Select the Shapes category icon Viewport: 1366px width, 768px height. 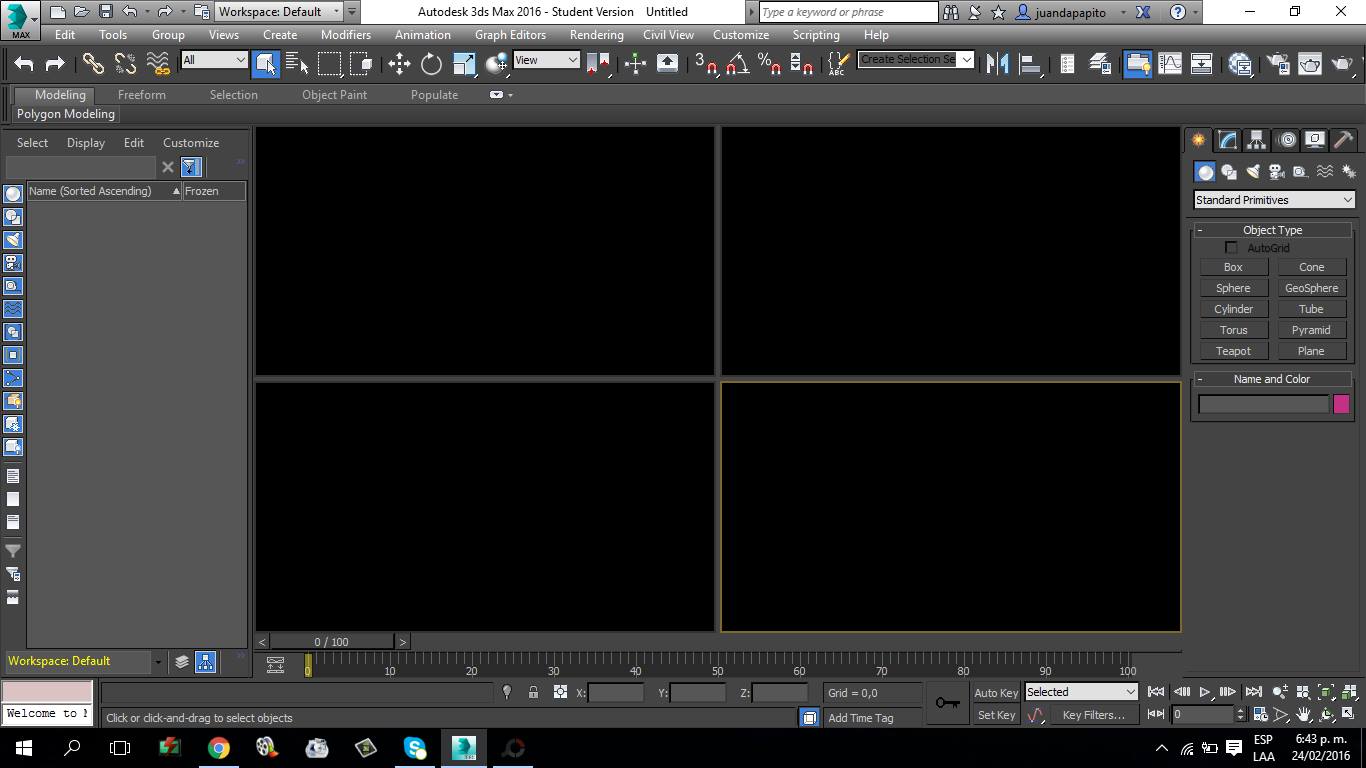click(1229, 172)
